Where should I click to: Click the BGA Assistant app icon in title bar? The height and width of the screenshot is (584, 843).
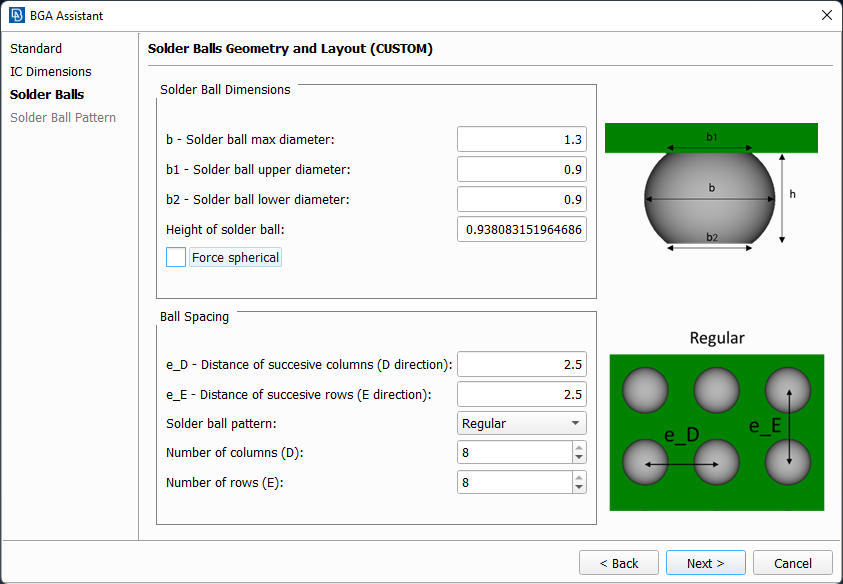click(17, 15)
